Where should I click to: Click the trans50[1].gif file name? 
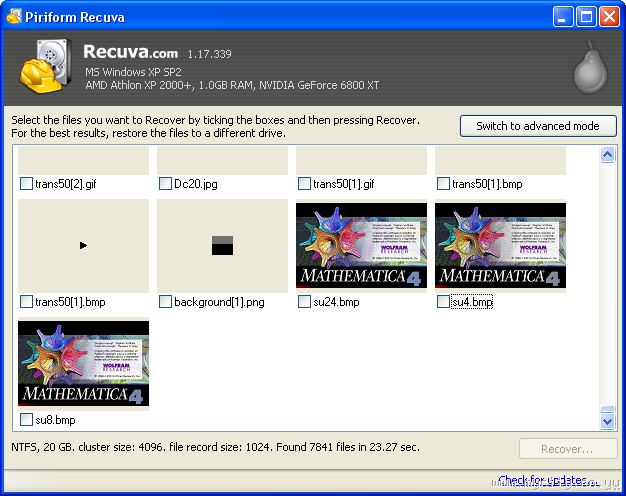coord(344,184)
